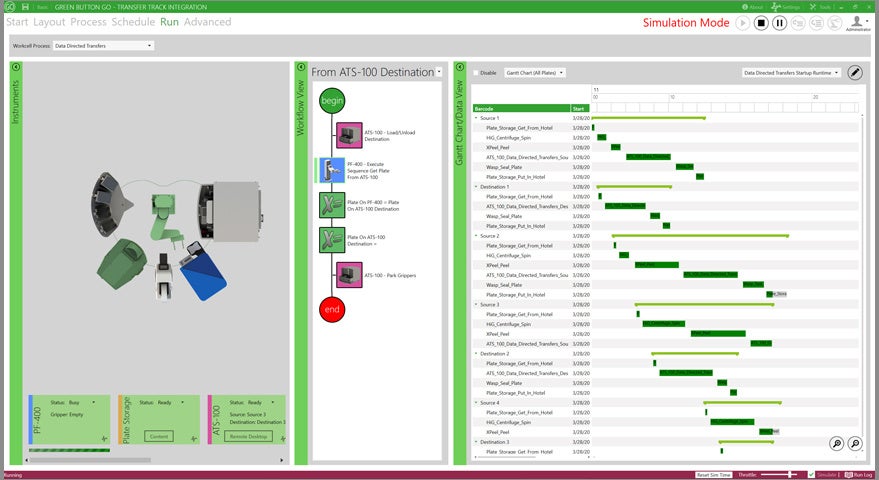This screenshot has height=480, width=879.
Task: Click the right magnifier zoom icon
Action: pos(855,444)
